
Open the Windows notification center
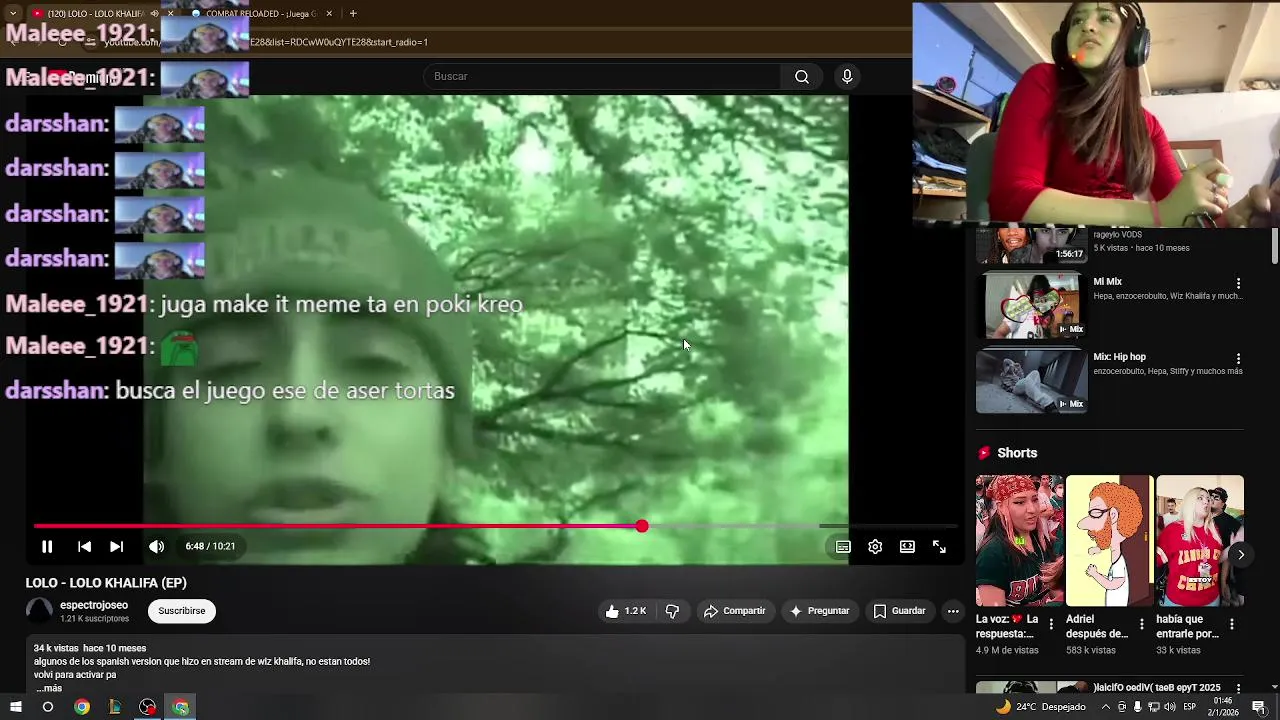point(1259,707)
